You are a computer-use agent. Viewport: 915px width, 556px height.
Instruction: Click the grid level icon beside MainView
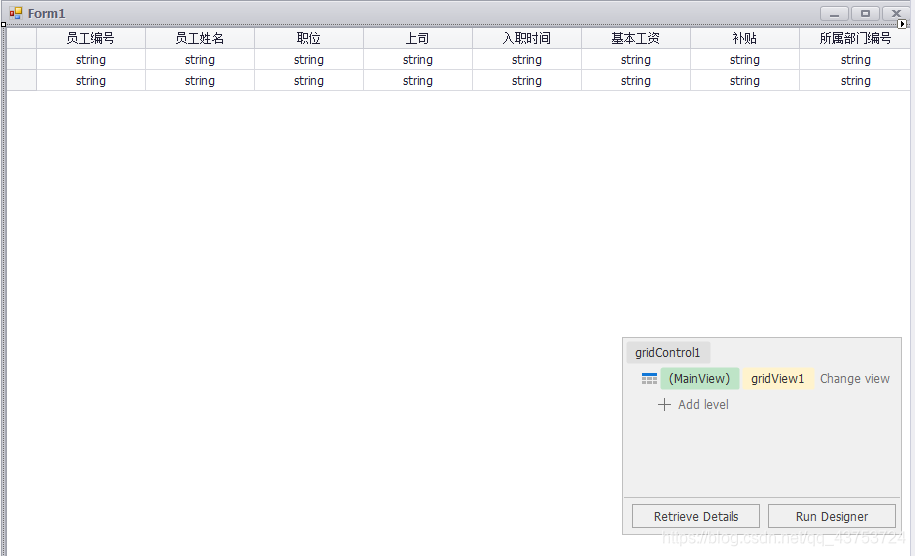pyautogui.click(x=649, y=379)
